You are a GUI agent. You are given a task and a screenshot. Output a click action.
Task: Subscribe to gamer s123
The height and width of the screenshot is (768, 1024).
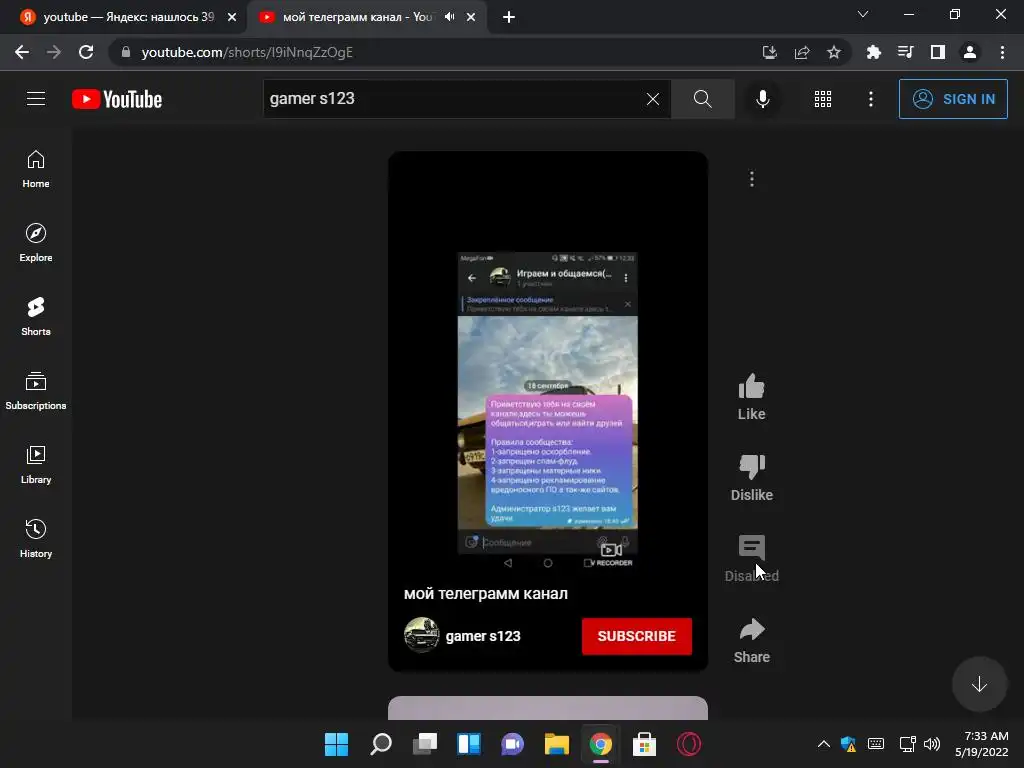637,636
